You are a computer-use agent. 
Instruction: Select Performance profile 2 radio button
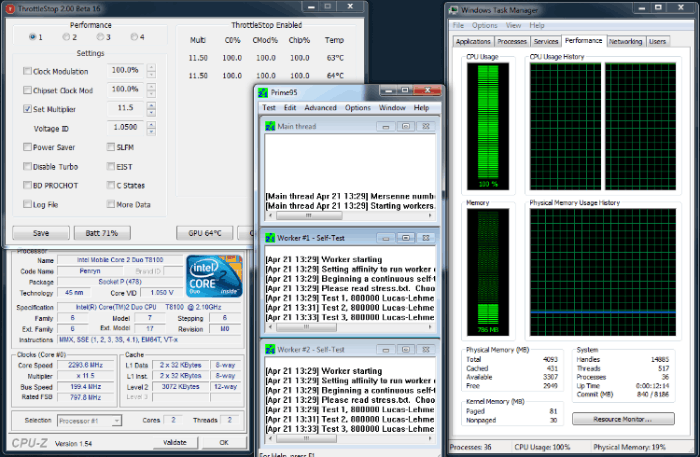[66, 37]
